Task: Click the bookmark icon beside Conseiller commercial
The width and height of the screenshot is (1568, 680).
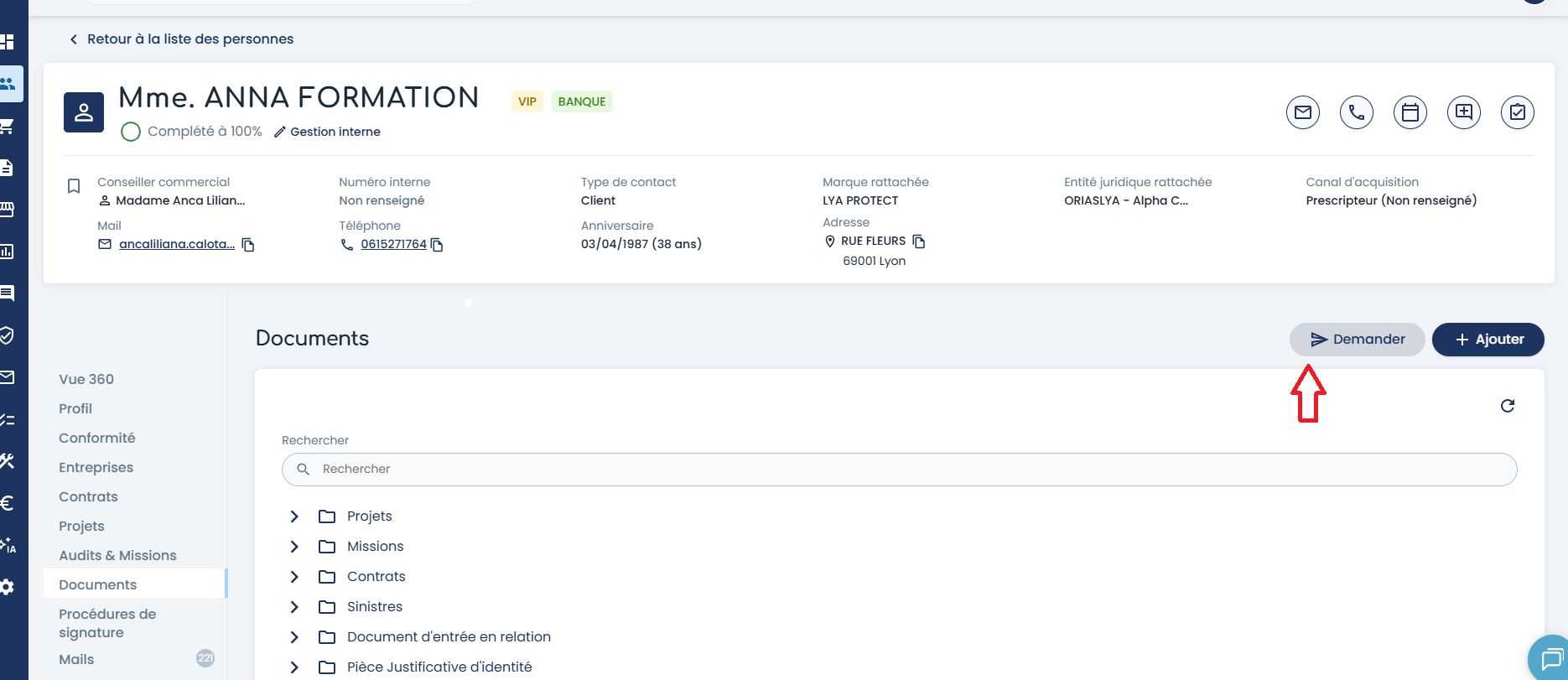Action: pyautogui.click(x=74, y=186)
